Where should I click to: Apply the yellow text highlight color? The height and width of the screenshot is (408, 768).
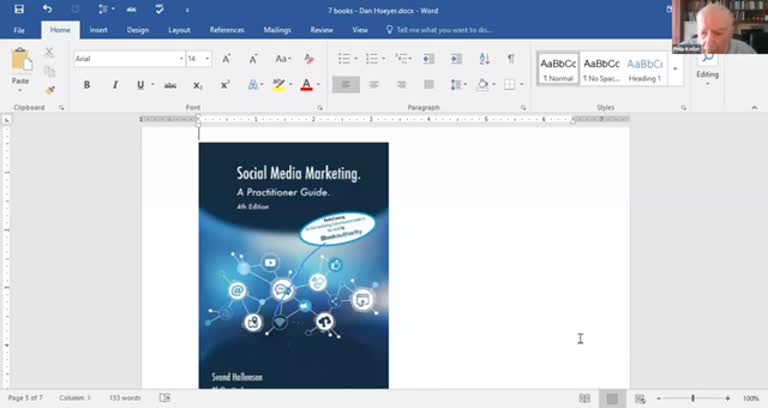pyautogui.click(x=279, y=85)
